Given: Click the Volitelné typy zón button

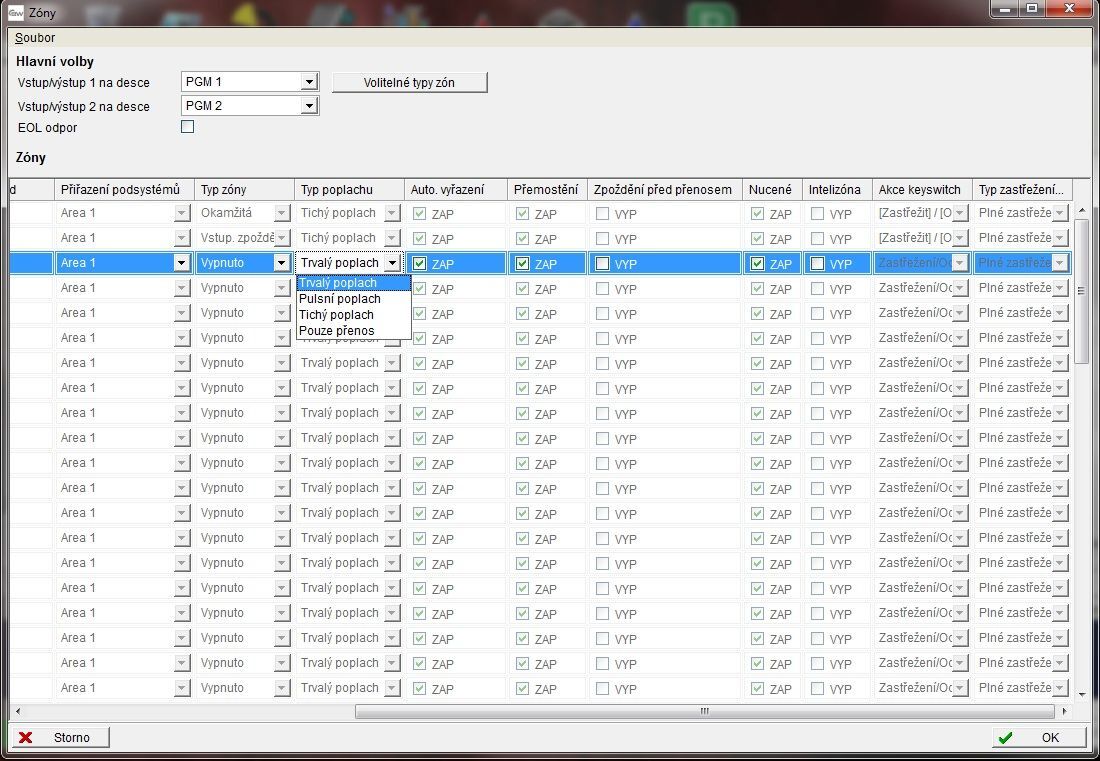Looking at the screenshot, I should (x=410, y=83).
